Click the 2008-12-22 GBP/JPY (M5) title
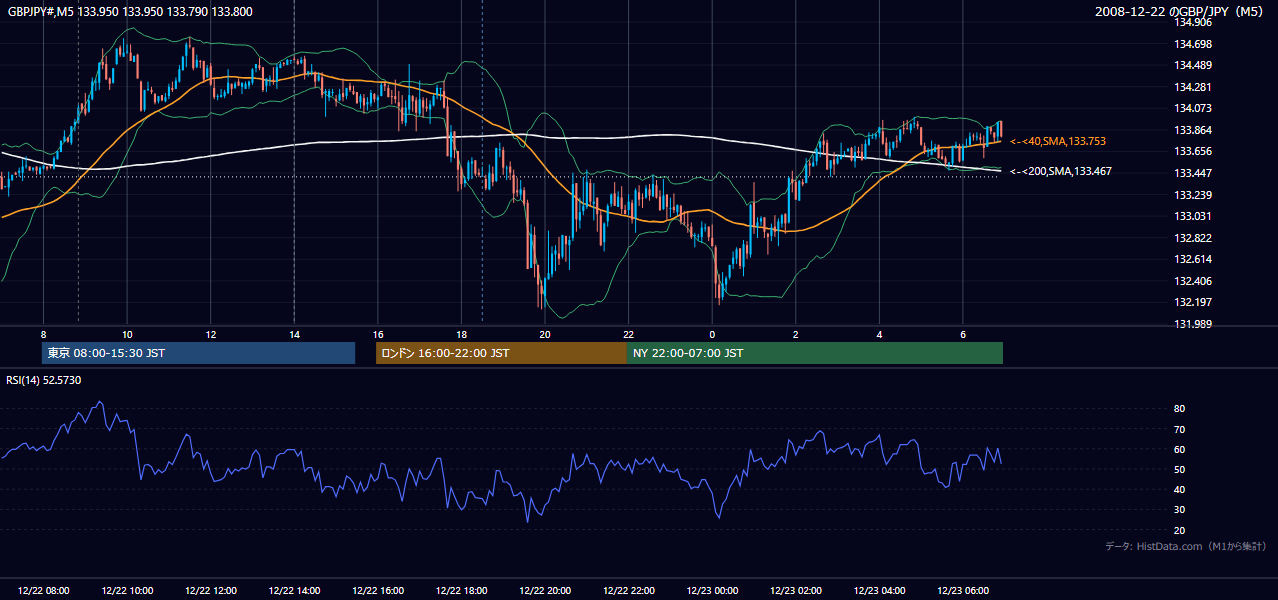The width and height of the screenshot is (1278, 600). tap(1180, 11)
